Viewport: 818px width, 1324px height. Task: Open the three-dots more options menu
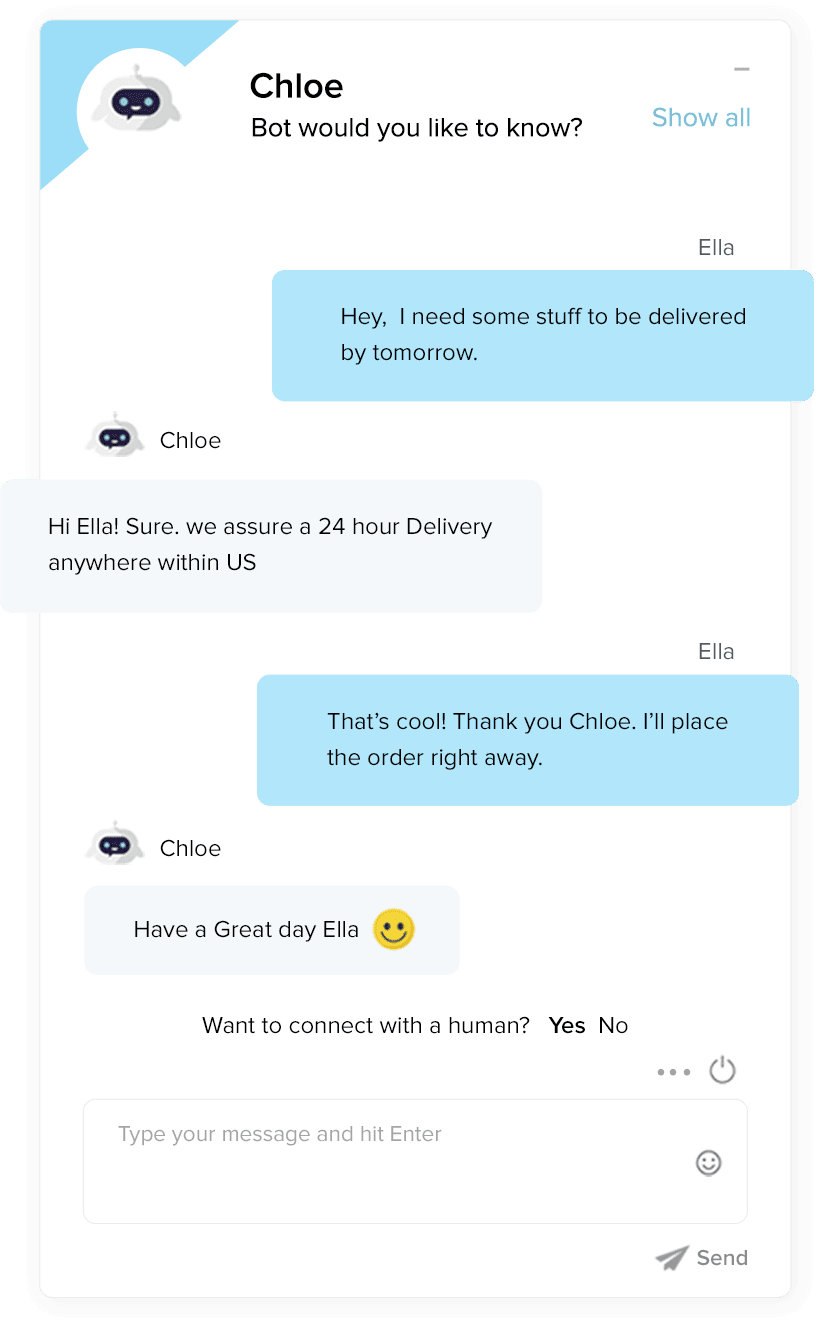(673, 1072)
